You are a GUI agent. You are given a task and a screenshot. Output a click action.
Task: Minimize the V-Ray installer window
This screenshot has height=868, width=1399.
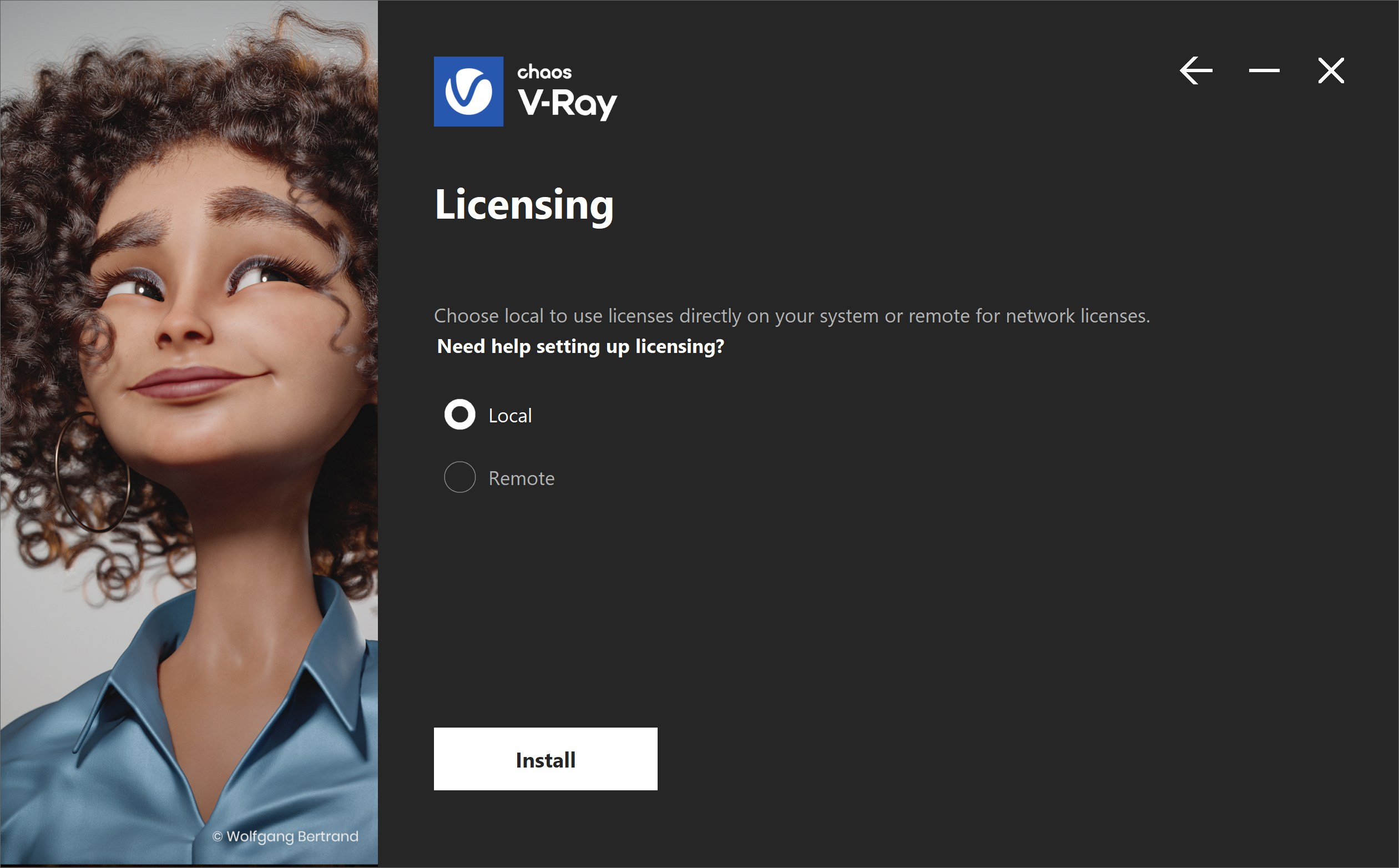[x=1264, y=70]
